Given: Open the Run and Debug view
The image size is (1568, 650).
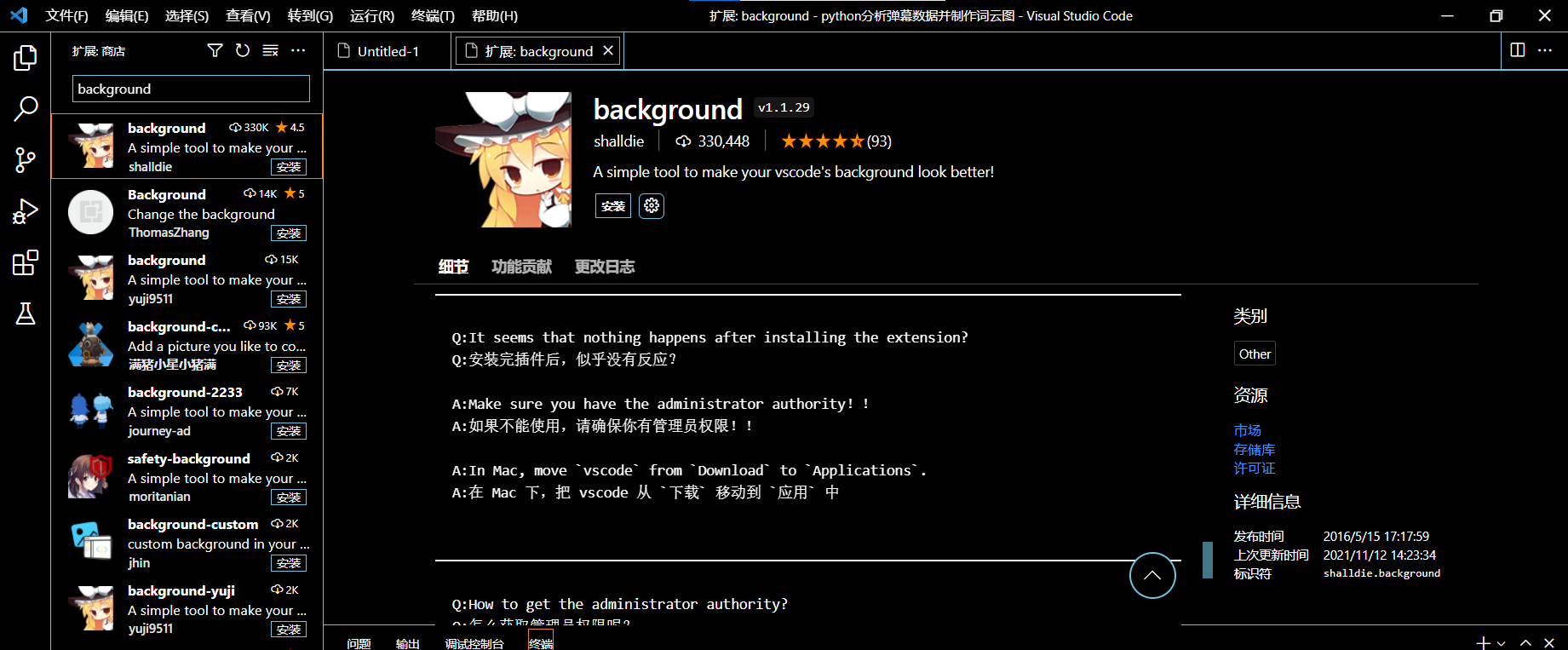Looking at the screenshot, I should click(26, 211).
